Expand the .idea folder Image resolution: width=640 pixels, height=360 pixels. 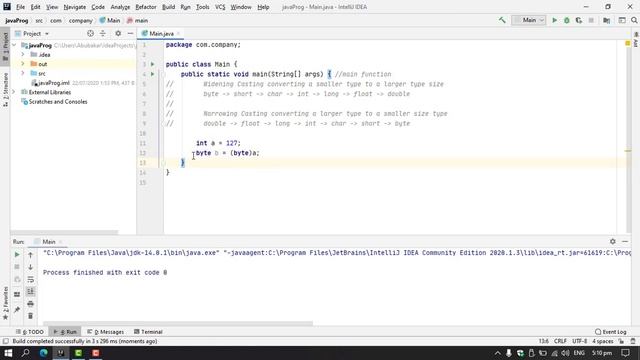[x=23, y=54]
